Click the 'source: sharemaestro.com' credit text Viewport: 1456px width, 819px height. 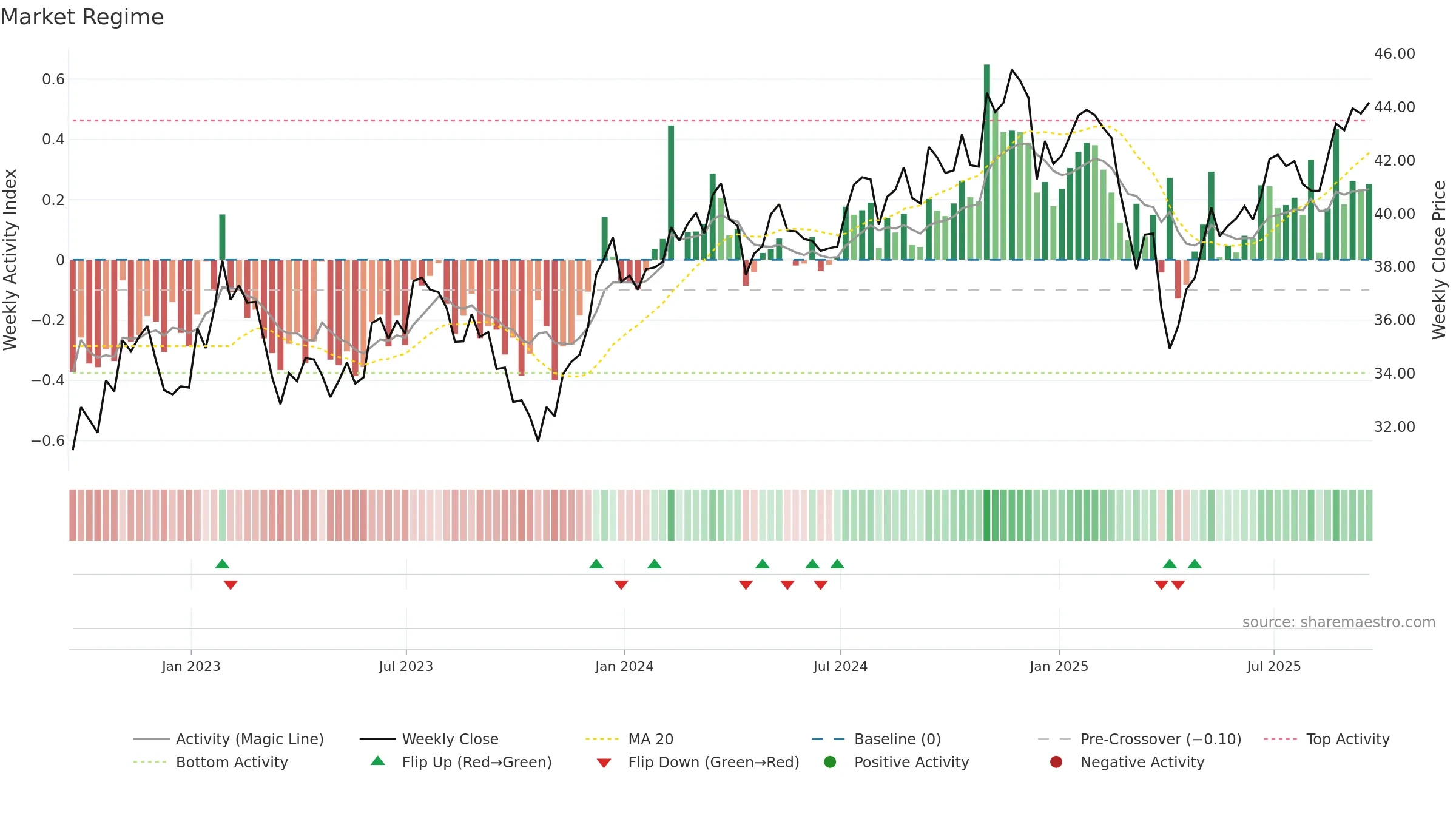coord(1339,622)
